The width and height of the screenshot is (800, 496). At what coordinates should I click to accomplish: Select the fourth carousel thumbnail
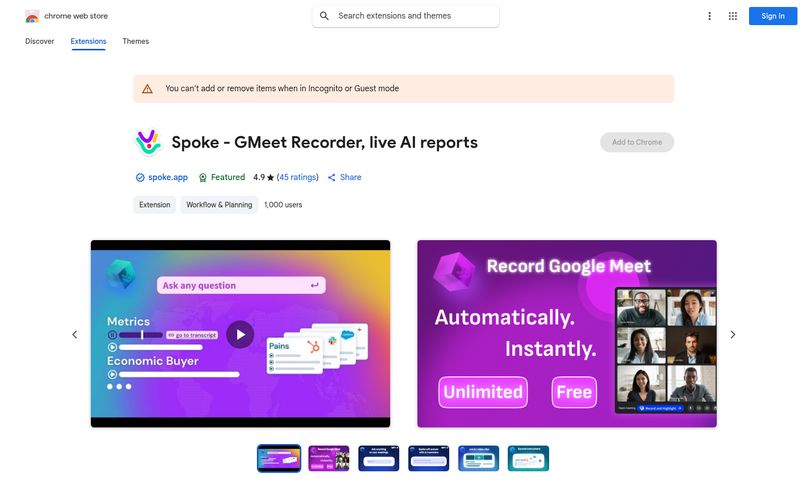pos(429,458)
